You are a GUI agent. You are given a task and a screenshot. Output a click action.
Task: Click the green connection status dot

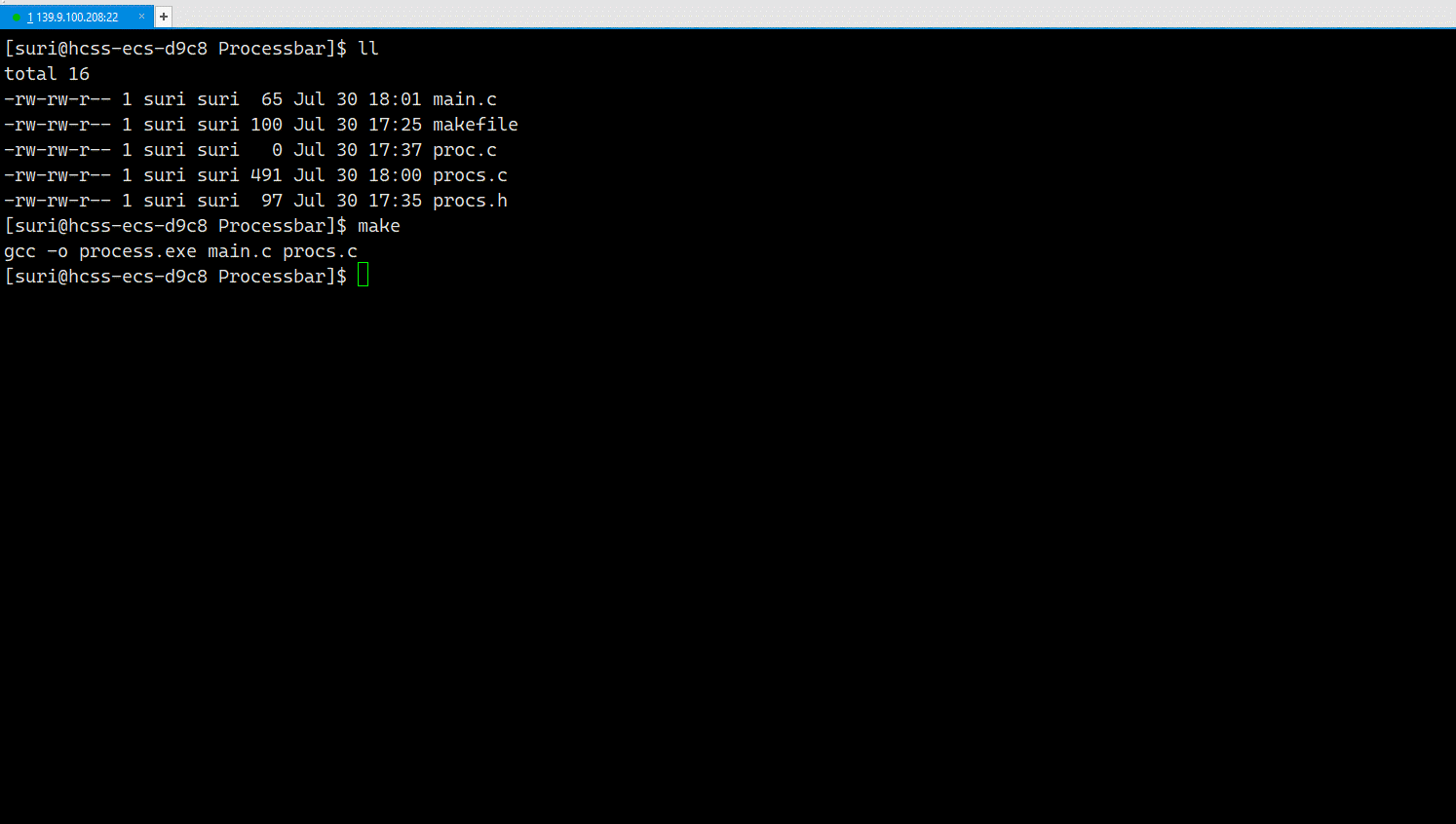(x=17, y=18)
